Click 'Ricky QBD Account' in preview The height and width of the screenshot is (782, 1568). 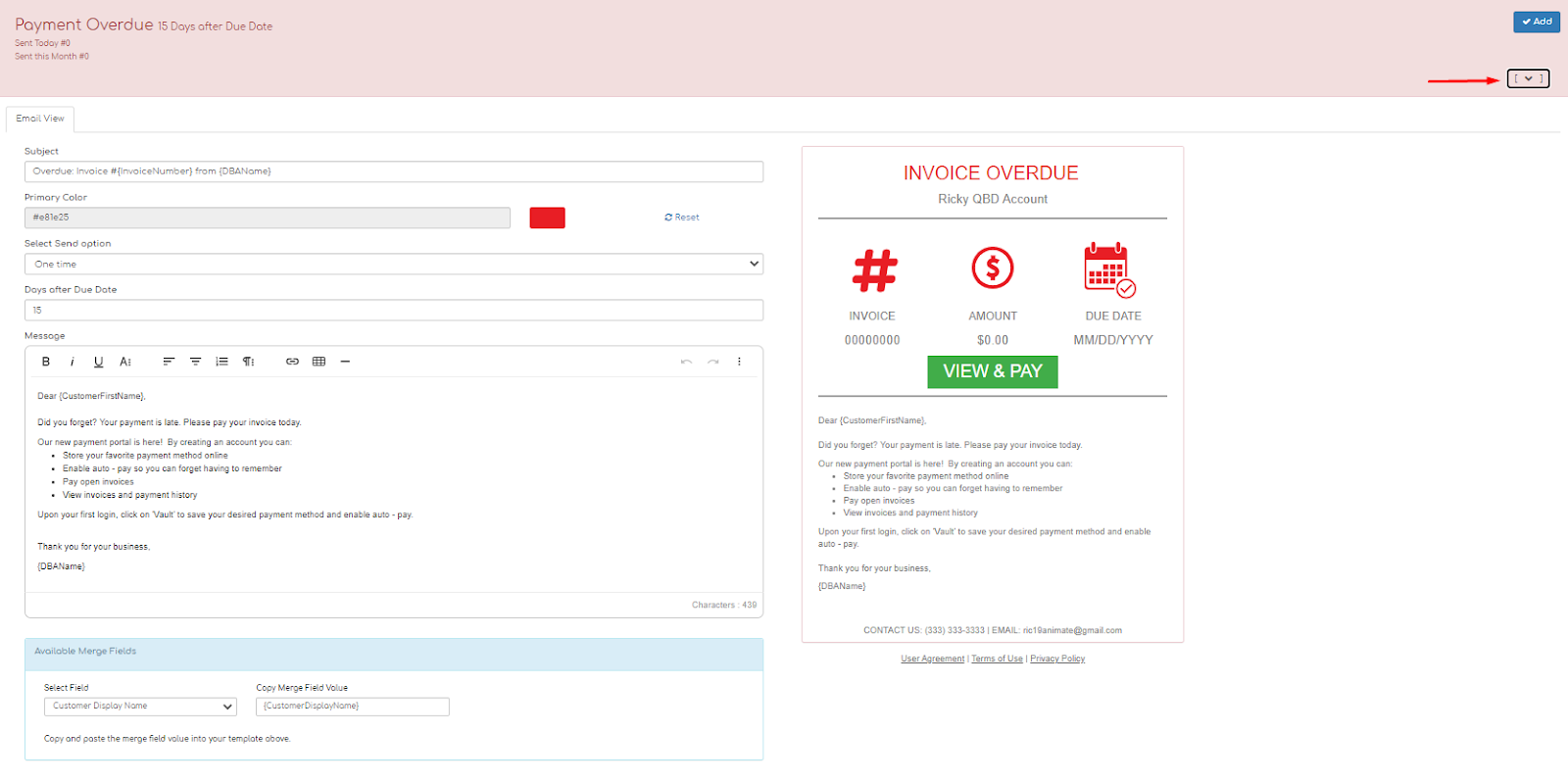click(x=993, y=199)
